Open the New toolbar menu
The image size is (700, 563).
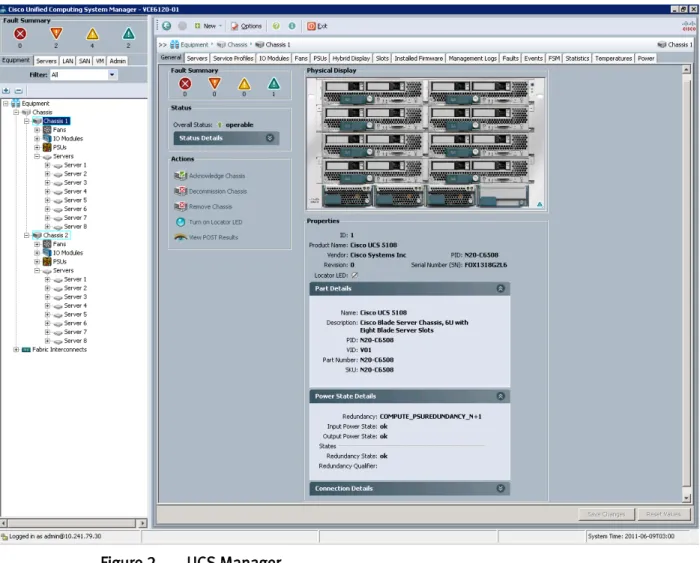coord(208,26)
